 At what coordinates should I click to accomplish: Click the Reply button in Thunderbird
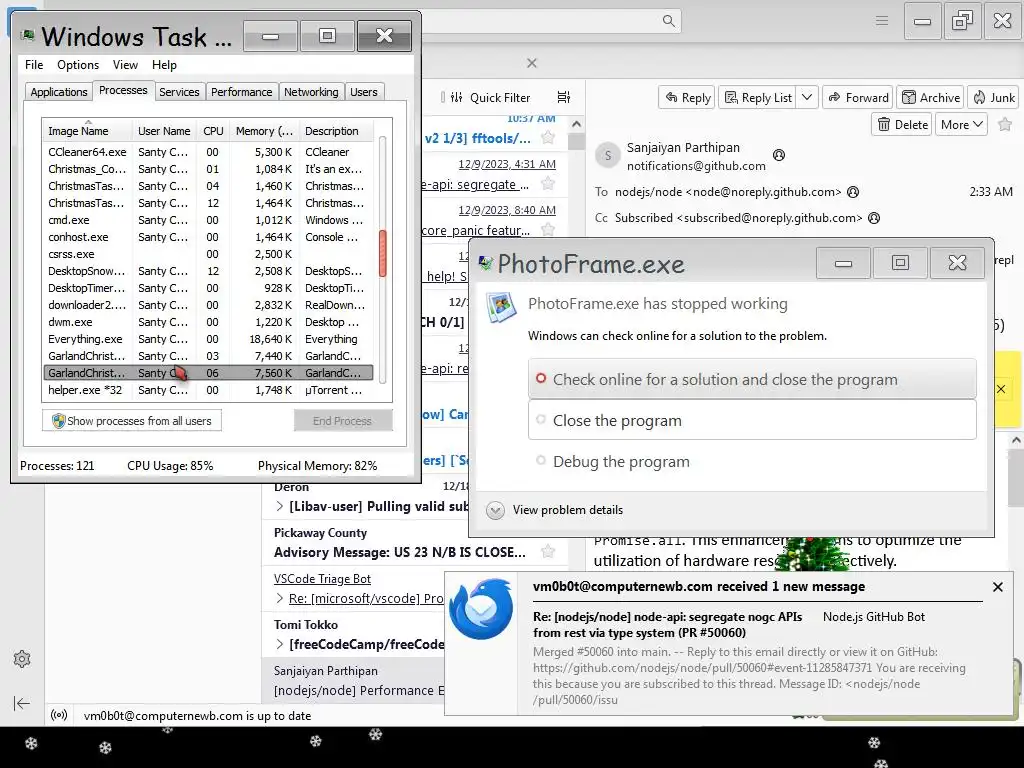tap(687, 97)
